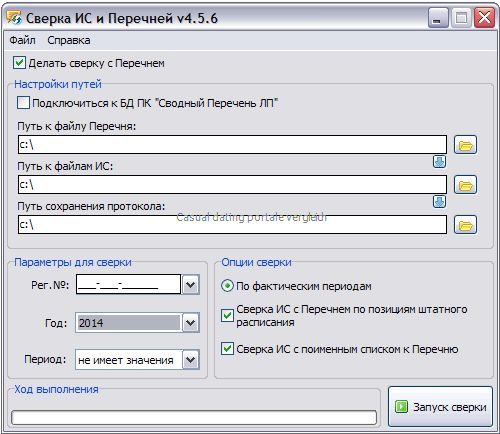This screenshot has height=434, width=500.
Task: Click green play icon on Запуск сверки
Action: click(x=401, y=407)
